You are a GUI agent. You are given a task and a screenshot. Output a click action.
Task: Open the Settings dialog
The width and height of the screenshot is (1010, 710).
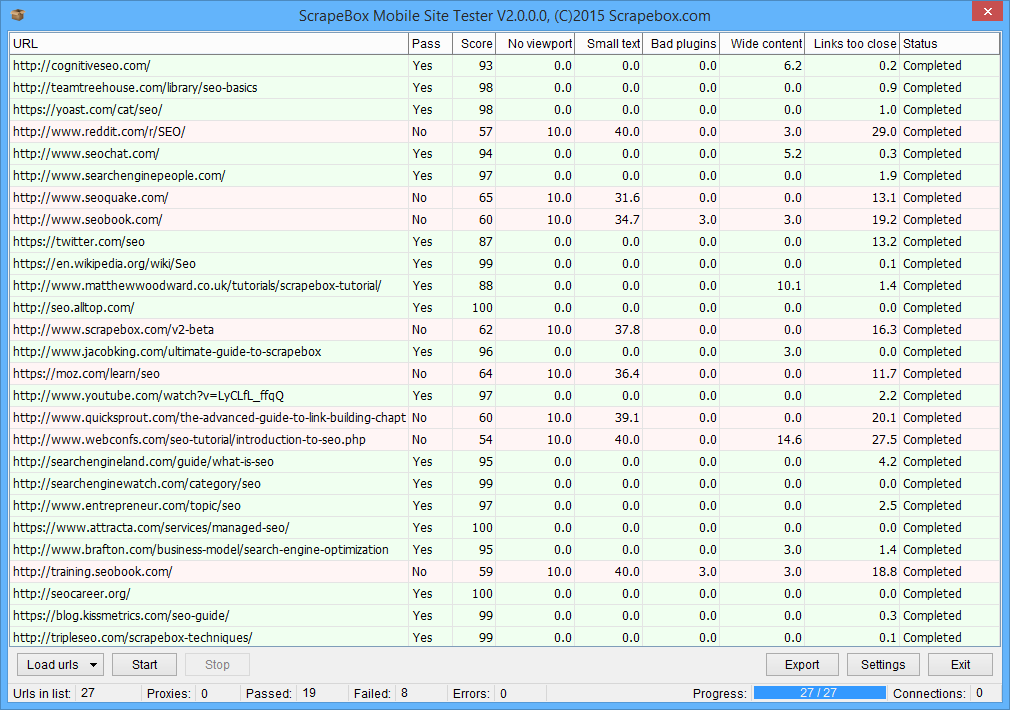883,665
